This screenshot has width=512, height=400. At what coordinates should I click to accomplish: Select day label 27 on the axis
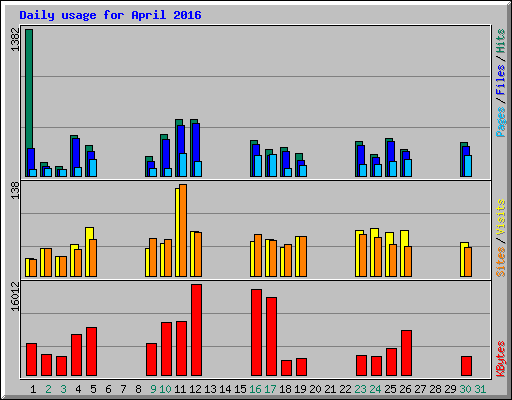pyautogui.click(x=420, y=389)
